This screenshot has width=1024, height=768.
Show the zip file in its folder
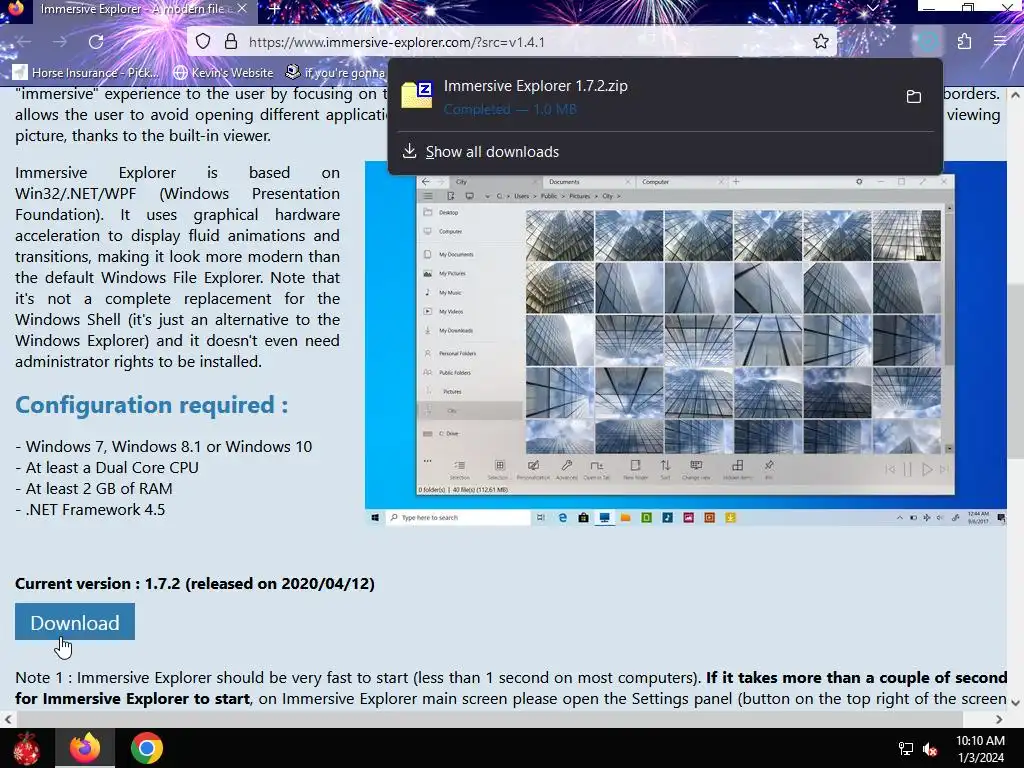(x=914, y=97)
